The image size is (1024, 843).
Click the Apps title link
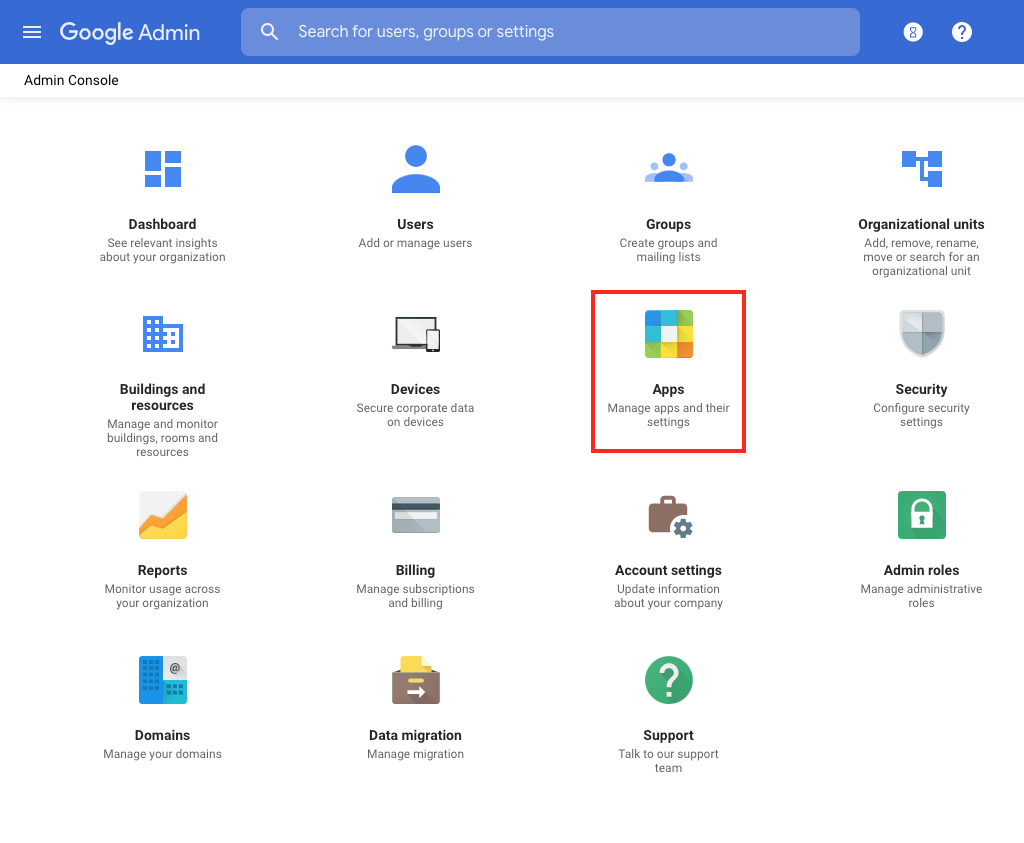[x=669, y=389]
